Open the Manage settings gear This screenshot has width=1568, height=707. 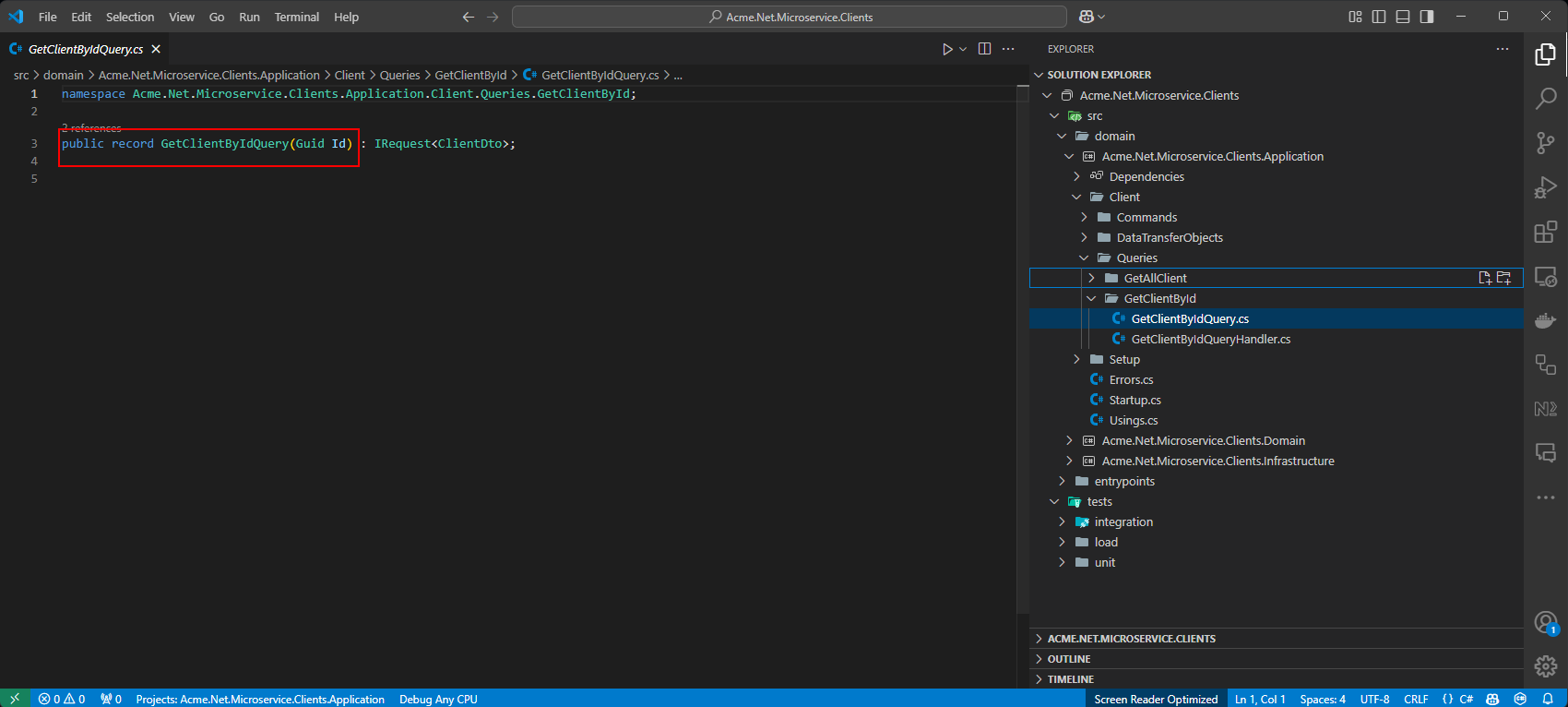[x=1546, y=665]
